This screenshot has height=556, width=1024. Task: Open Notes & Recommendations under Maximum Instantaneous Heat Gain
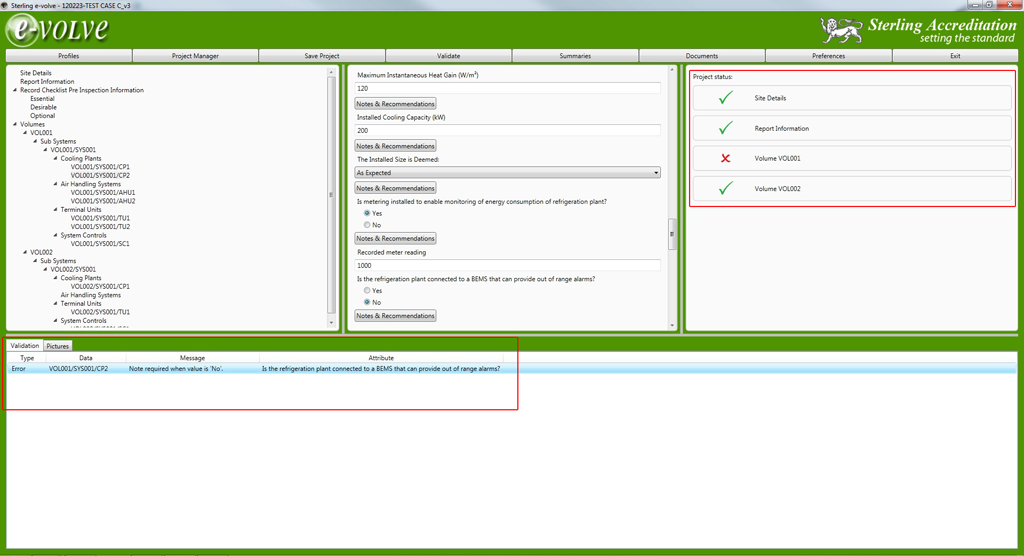pos(395,104)
